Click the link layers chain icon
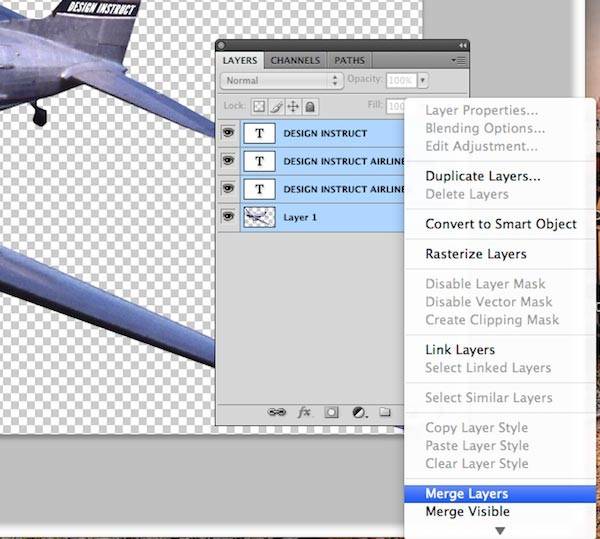The height and width of the screenshot is (539, 600). pyautogui.click(x=277, y=411)
